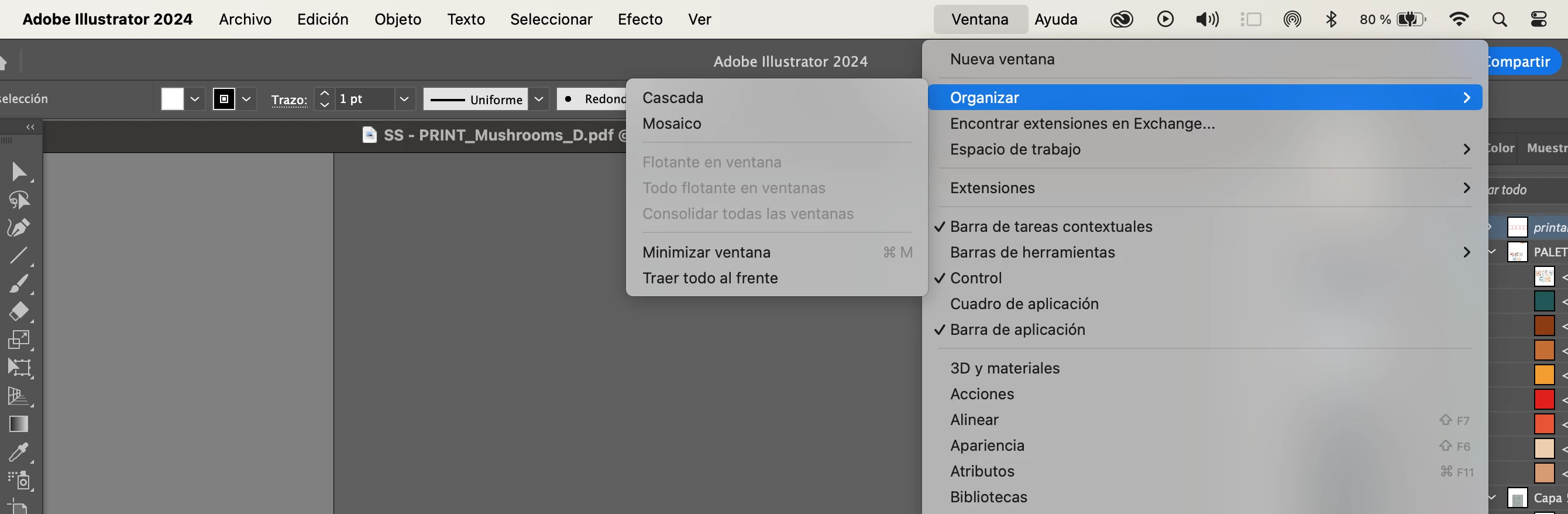The image size is (1568, 514).
Task: Select the Gradient tool
Action: [18, 424]
